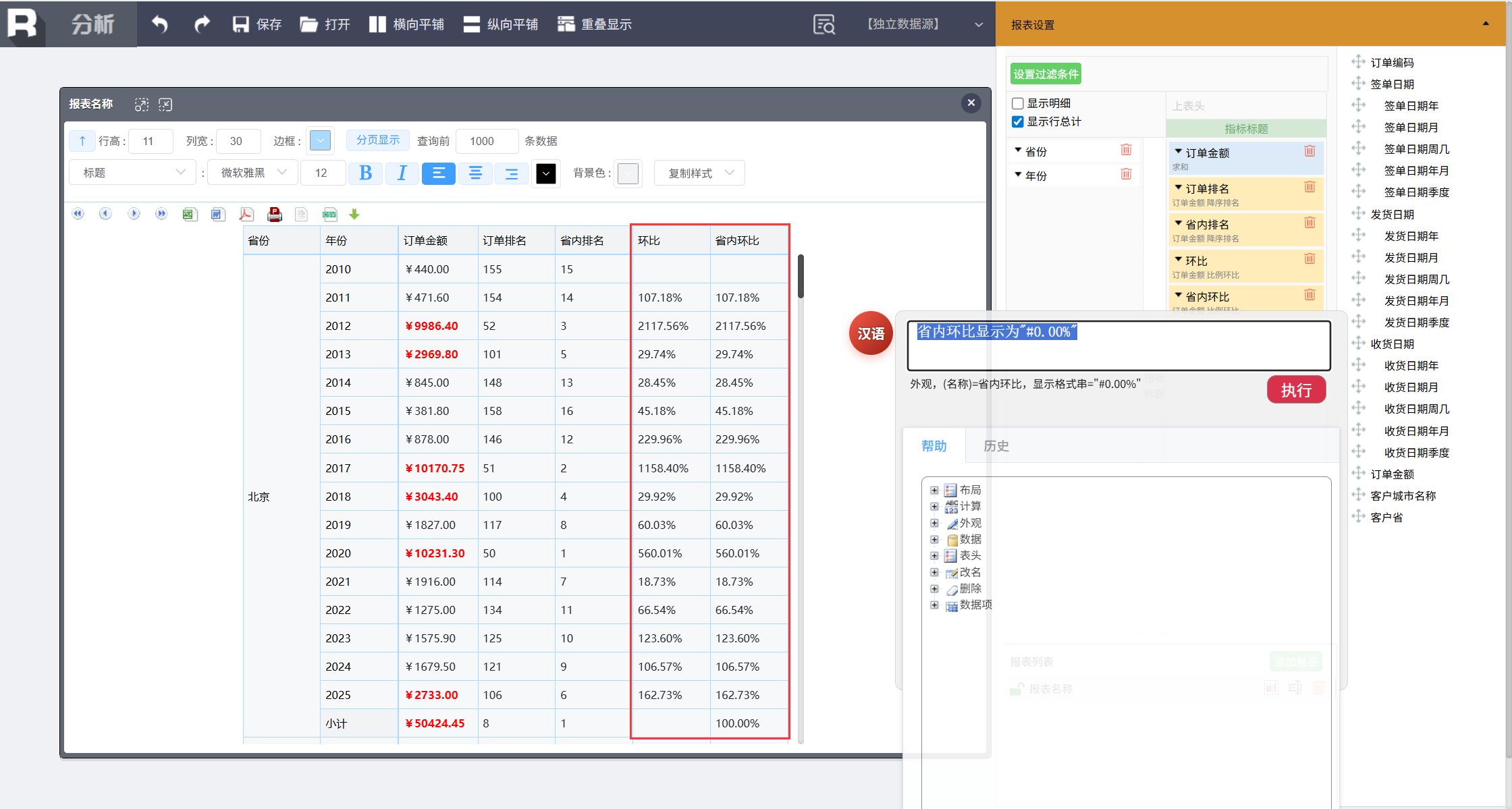The width and height of the screenshot is (1512, 809).
Task: Click the green download arrow icon
Action: 354,215
